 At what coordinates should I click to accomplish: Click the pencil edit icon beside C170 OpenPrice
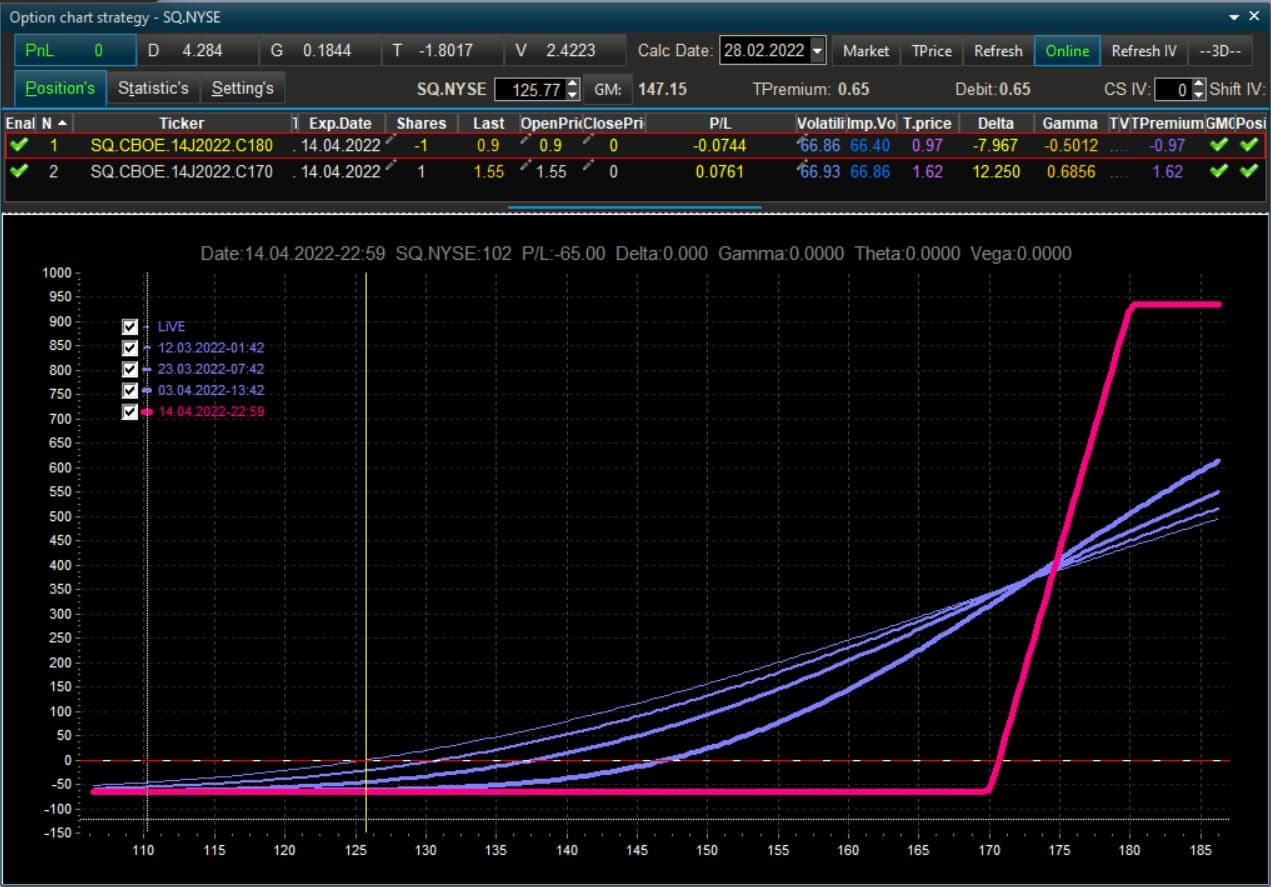pyautogui.click(x=525, y=167)
